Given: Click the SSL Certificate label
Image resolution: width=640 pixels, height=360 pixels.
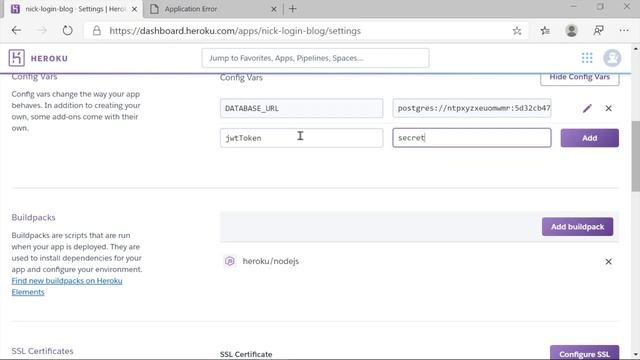Looking at the screenshot, I should (246, 354).
